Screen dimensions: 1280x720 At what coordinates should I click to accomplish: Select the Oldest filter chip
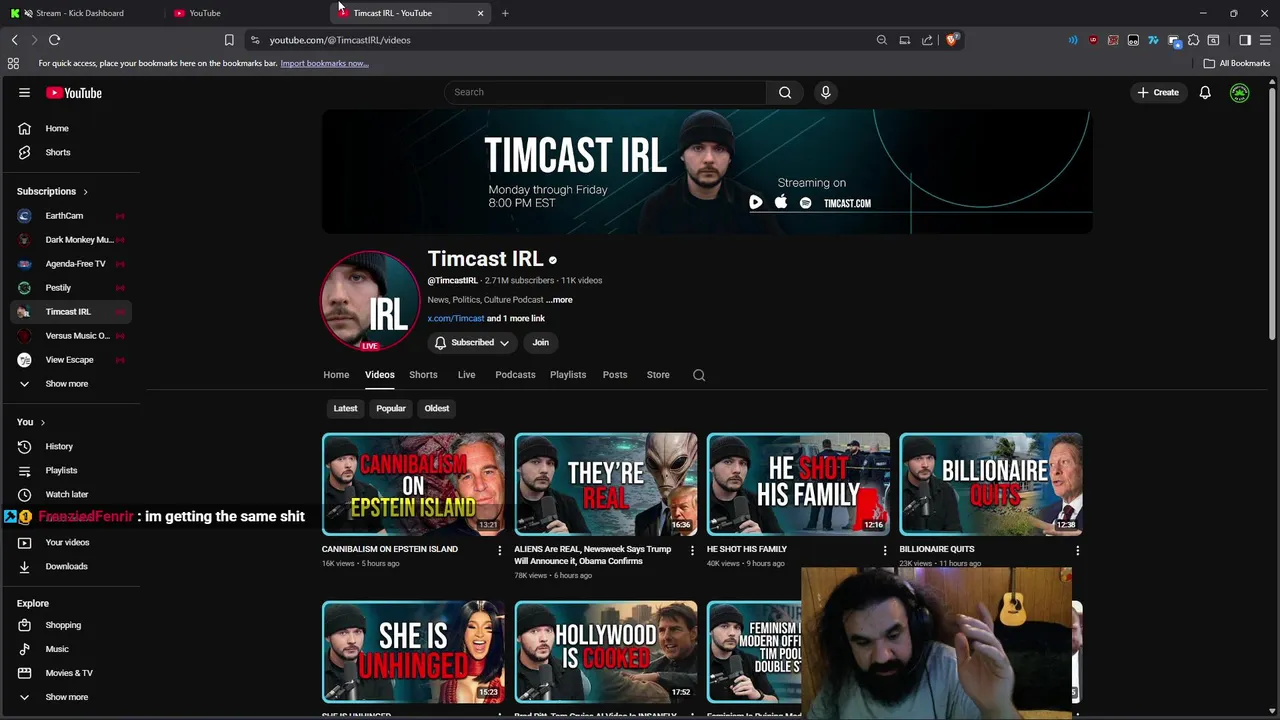tap(437, 408)
